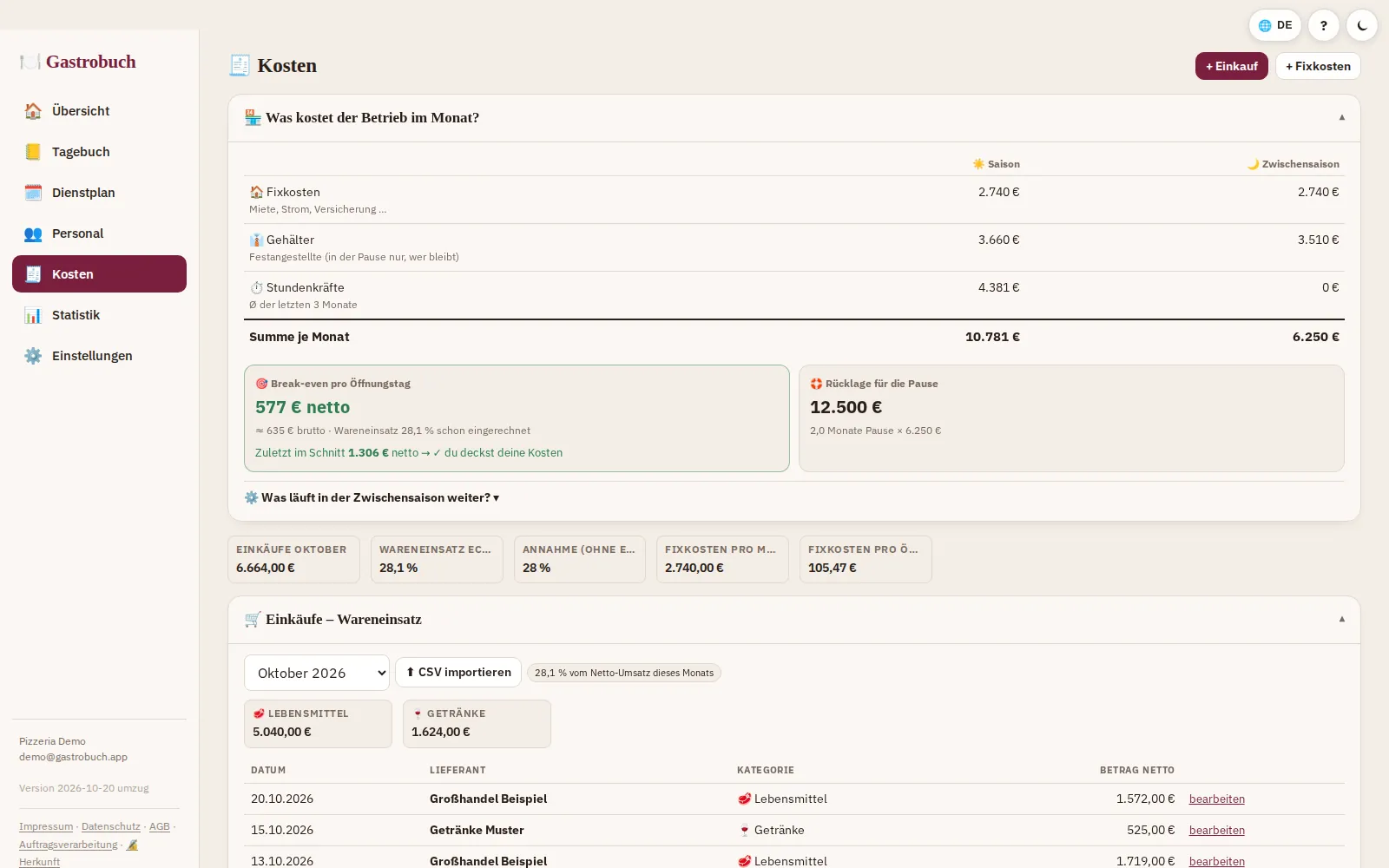Open the Oktober 2026 month dropdown
The width and height of the screenshot is (1389, 868).
(317, 673)
